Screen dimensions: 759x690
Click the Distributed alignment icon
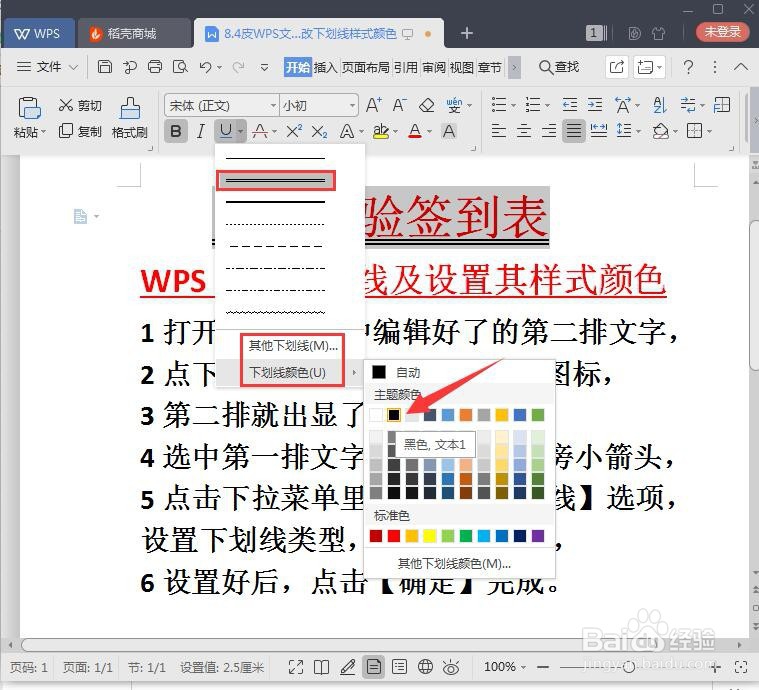tap(599, 131)
